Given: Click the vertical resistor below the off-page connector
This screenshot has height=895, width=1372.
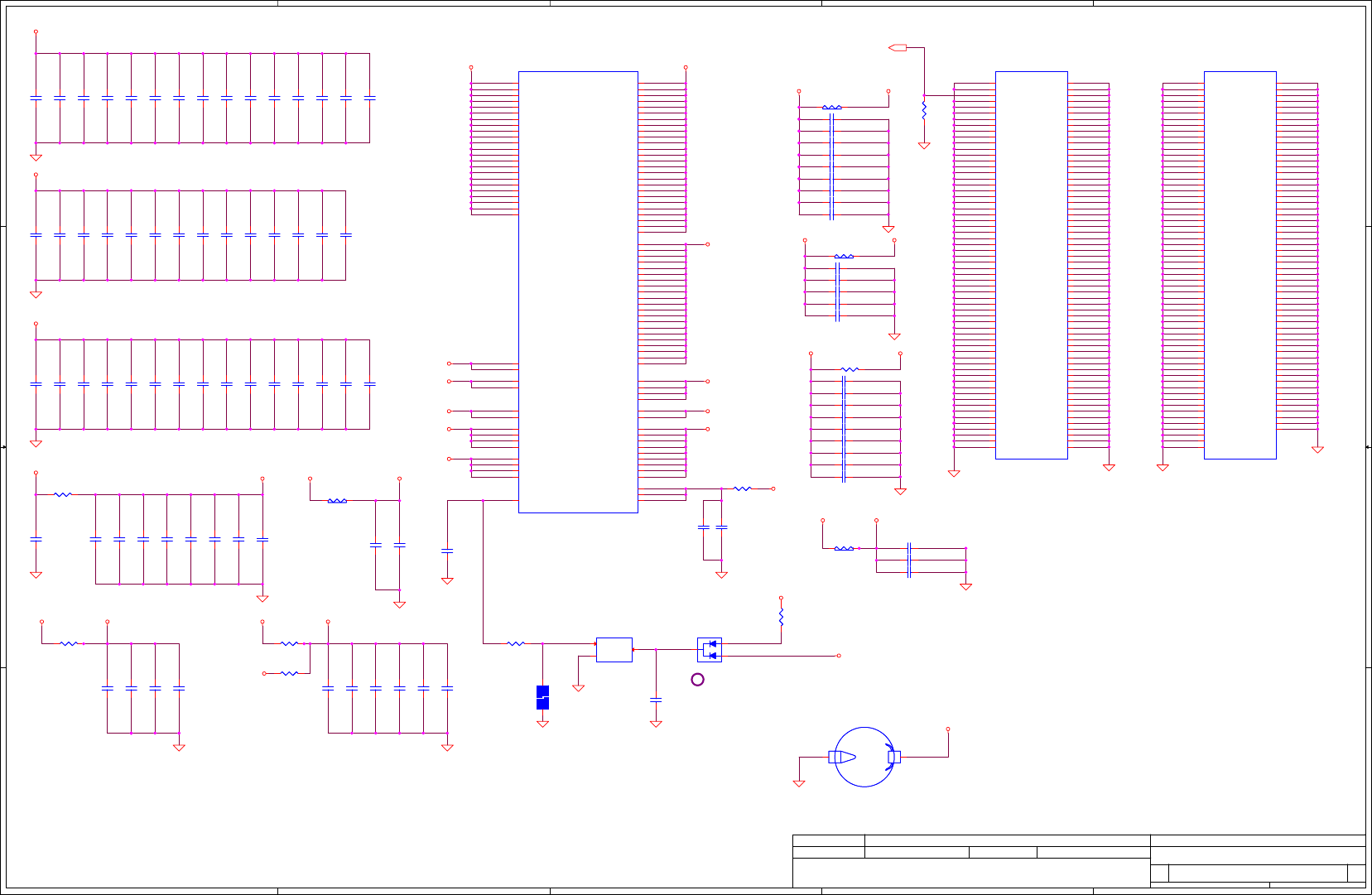Looking at the screenshot, I should (924, 109).
